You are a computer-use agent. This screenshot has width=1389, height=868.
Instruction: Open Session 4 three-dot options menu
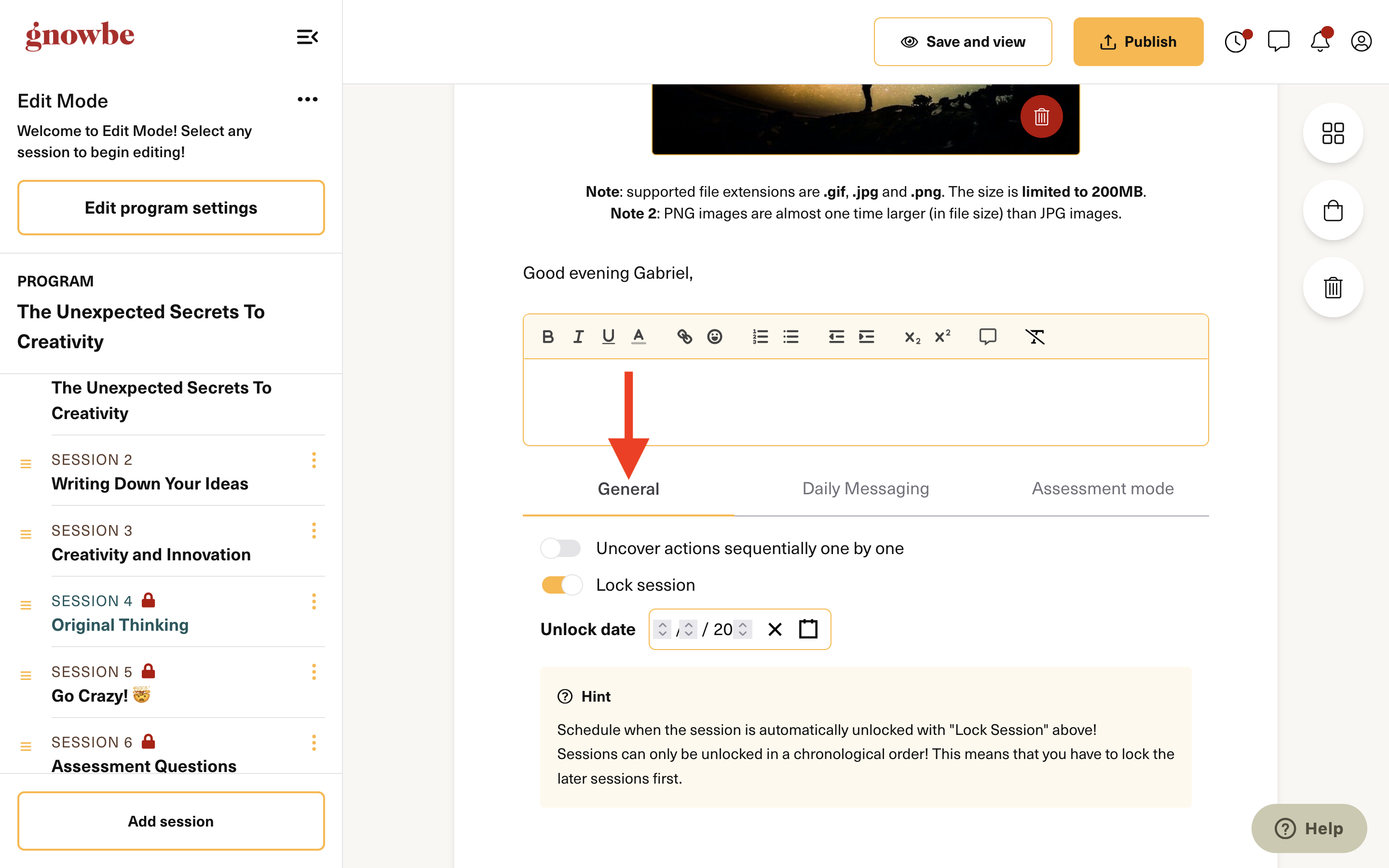click(x=313, y=601)
